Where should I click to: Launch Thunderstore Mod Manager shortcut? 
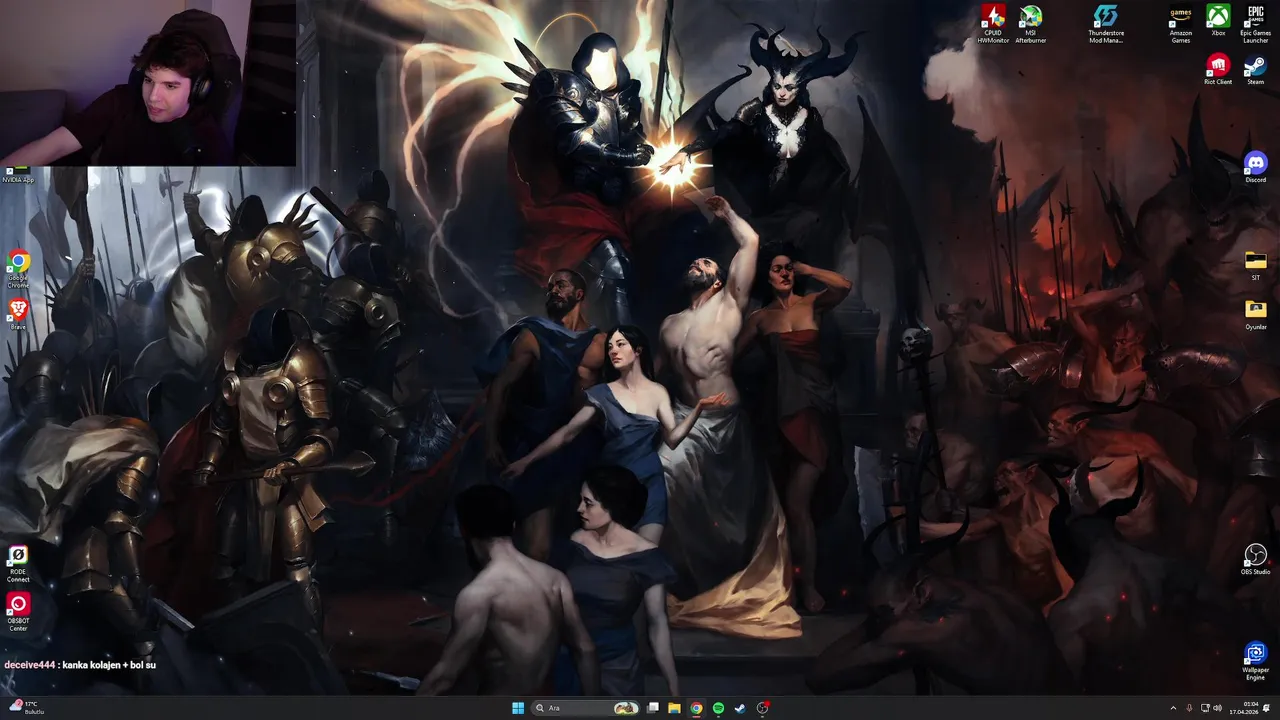click(x=1106, y=23)
